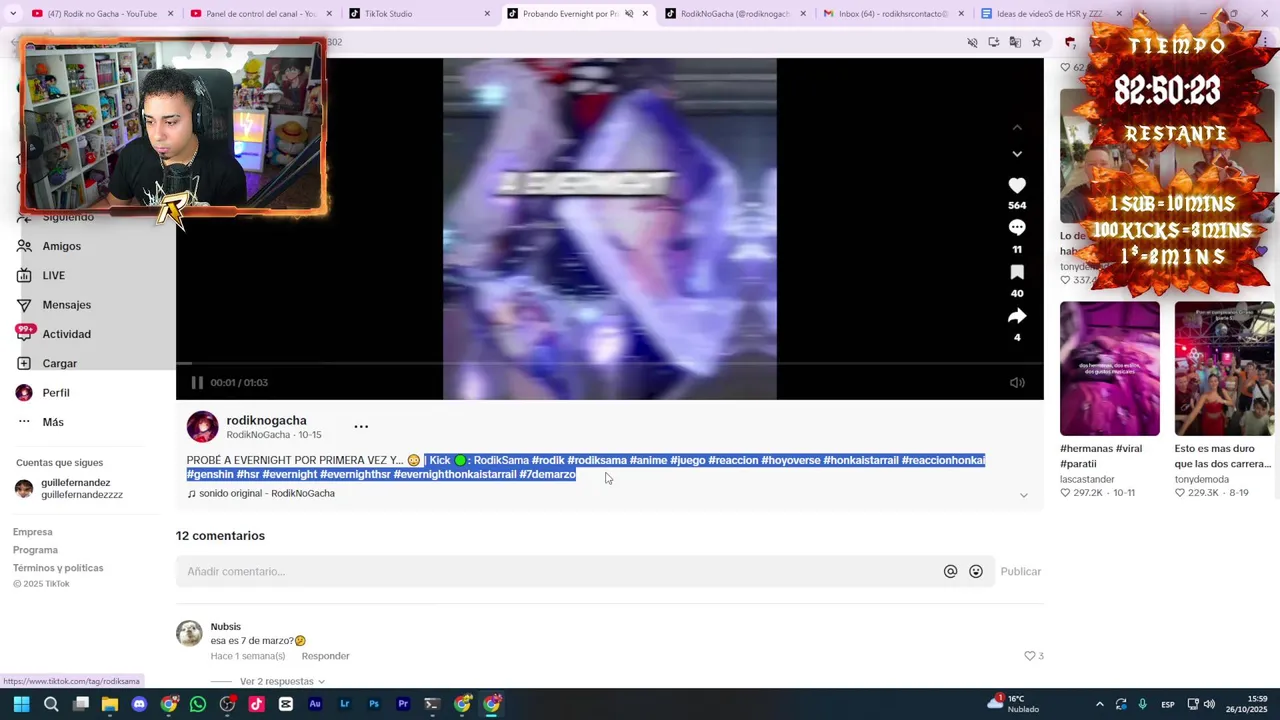The height and width of the screenshot is (720, 1280).
Task: Go to the next video using the down arrow
Action: [1017, 154]
